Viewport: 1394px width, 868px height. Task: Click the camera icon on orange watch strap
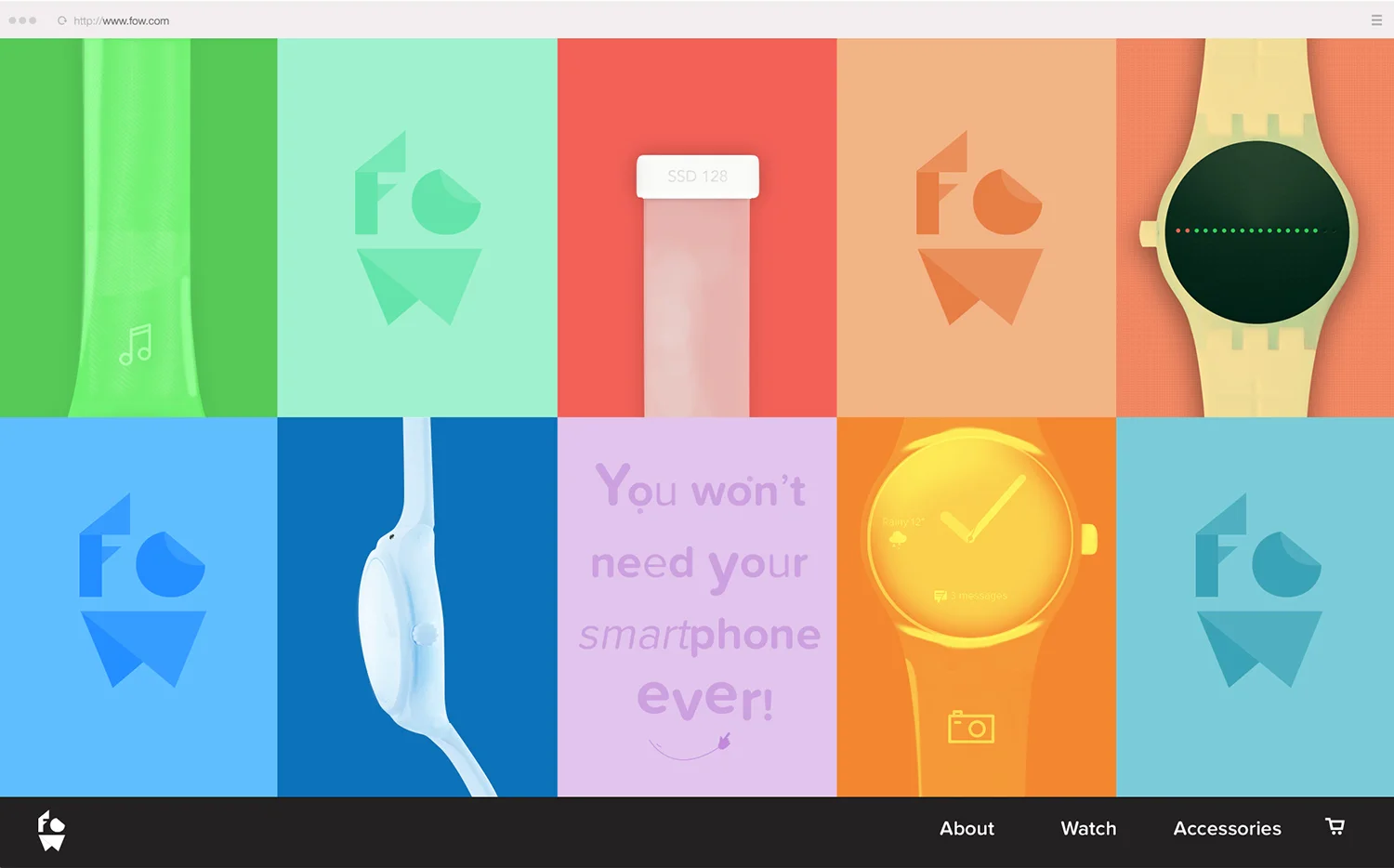tap(971, 727)
